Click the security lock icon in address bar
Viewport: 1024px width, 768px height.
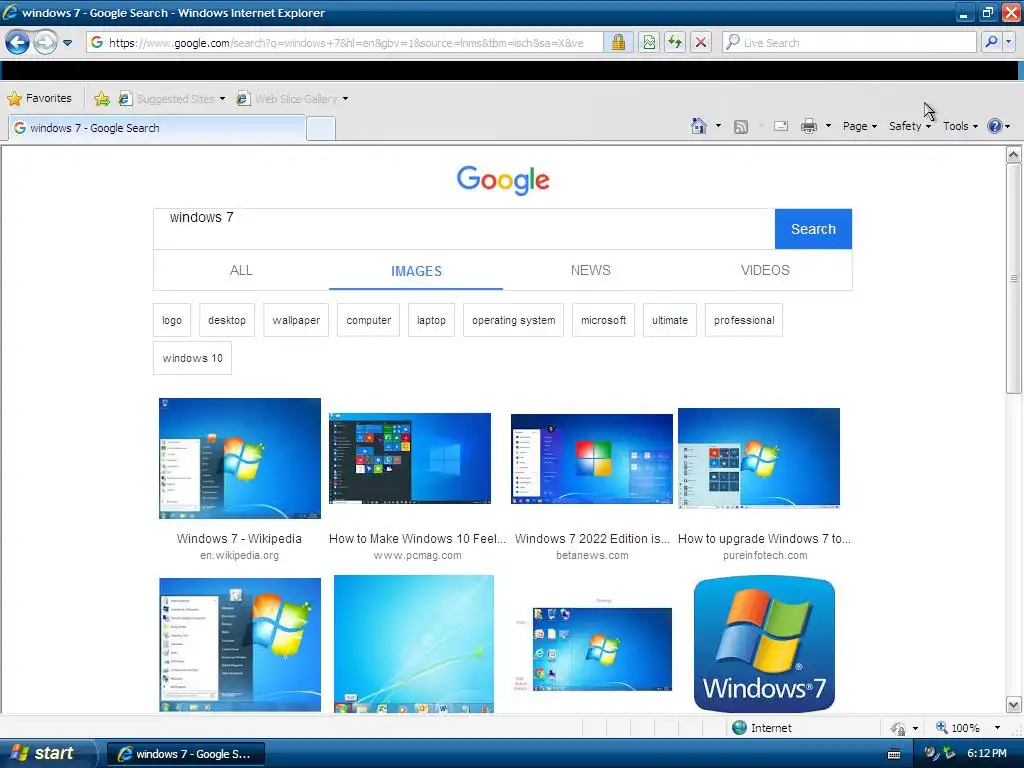(618, 42)
